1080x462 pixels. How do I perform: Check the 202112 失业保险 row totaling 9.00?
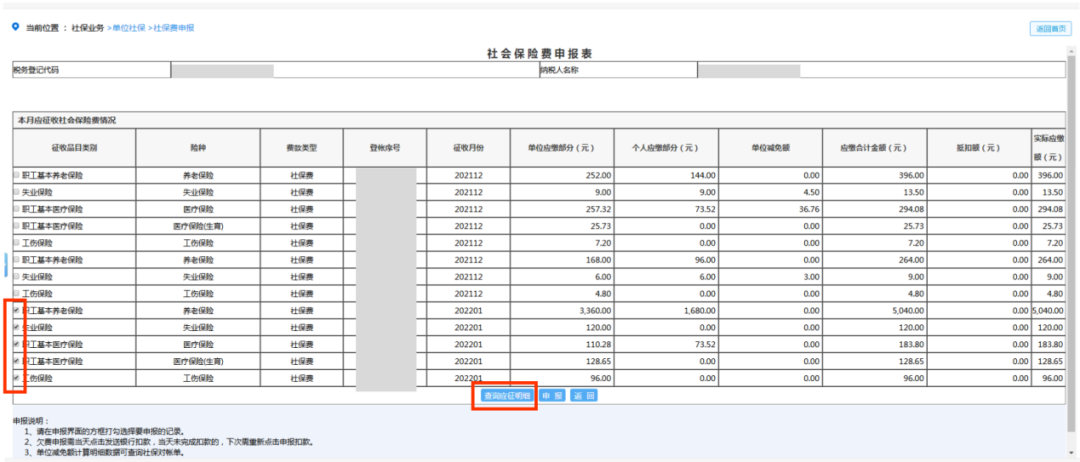click(x=17, y=277)
